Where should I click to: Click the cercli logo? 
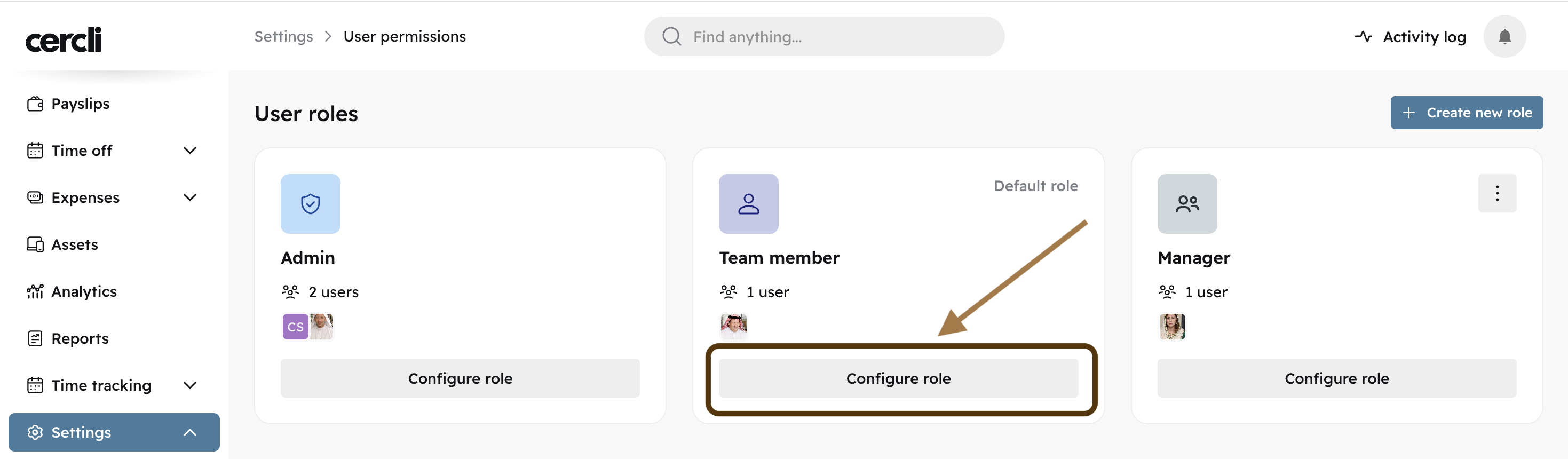point(64,39)
